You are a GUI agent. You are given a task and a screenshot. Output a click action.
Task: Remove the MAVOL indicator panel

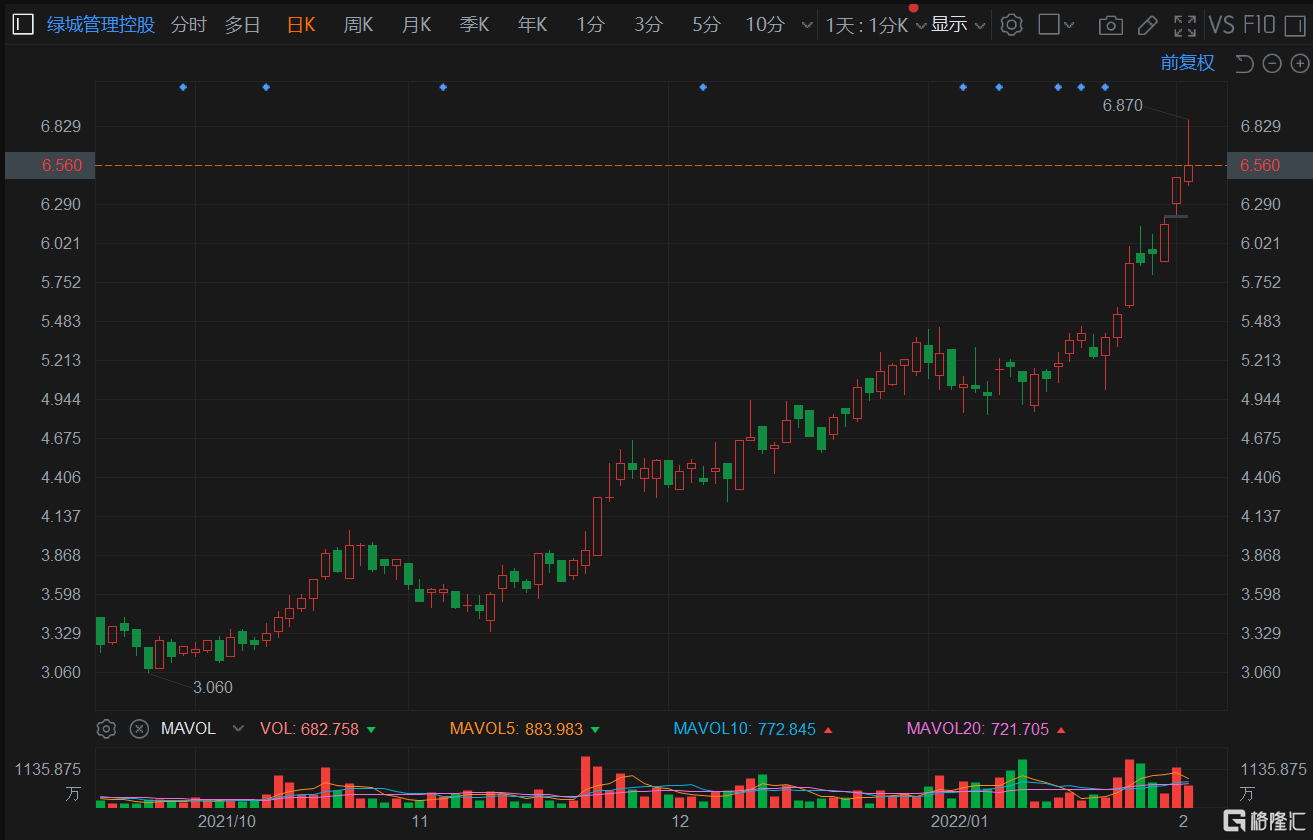coord(140,728)
